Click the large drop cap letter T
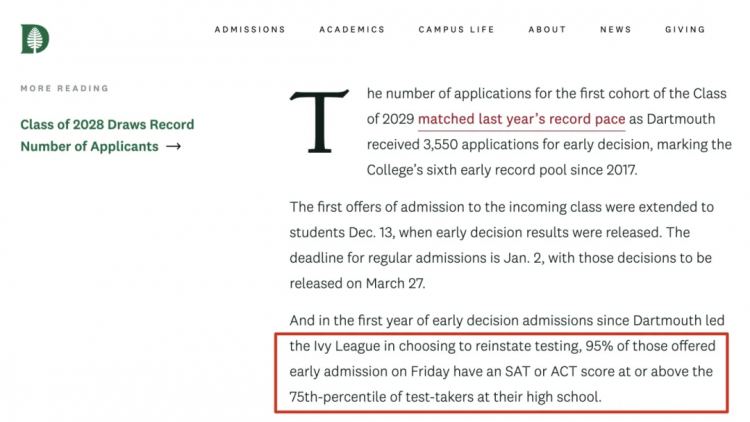750x422 pixels. (x=319, y=121)
